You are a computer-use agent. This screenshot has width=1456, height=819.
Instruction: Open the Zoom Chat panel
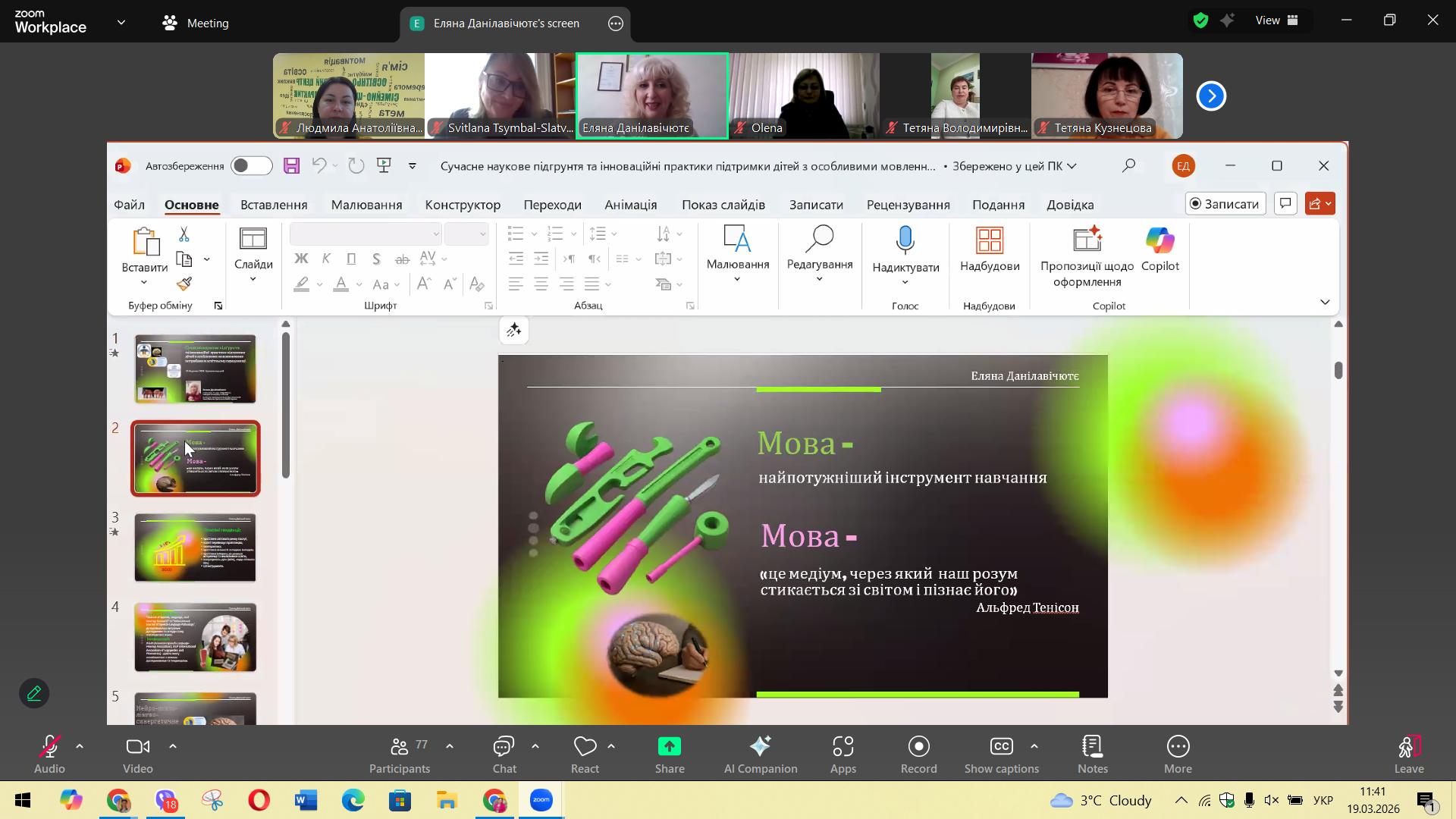pos(504,755)
